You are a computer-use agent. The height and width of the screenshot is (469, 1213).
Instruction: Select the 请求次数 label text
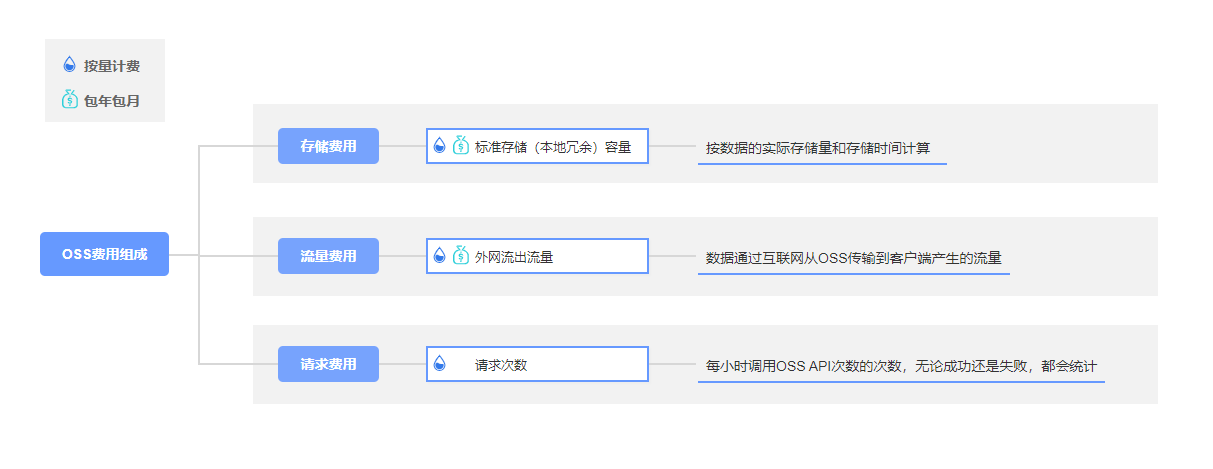[x=501, y=365]
